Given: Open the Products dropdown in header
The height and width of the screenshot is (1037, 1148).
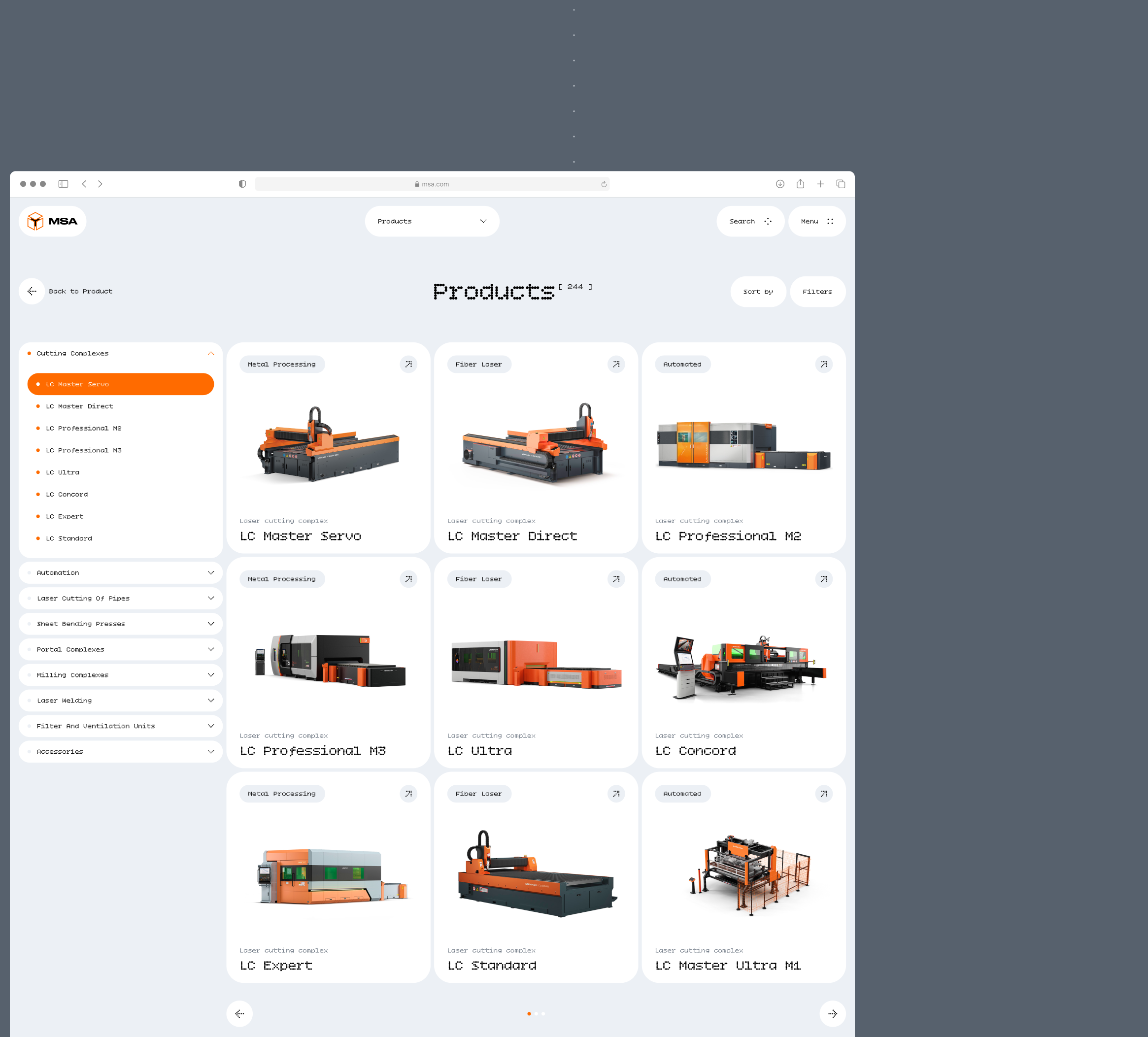Looking at the screenshot, I should pyautogui.click(x=432, y=222).
